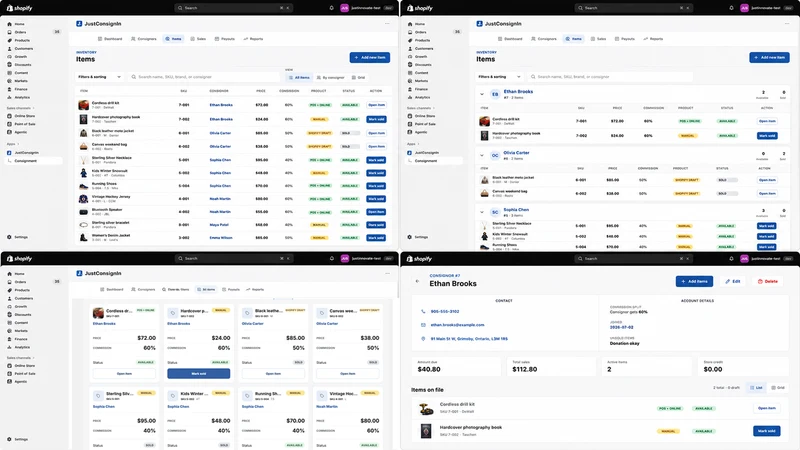Switch to Grid view in top-left panel
This screenshot has width=800, height=450.
358,78
